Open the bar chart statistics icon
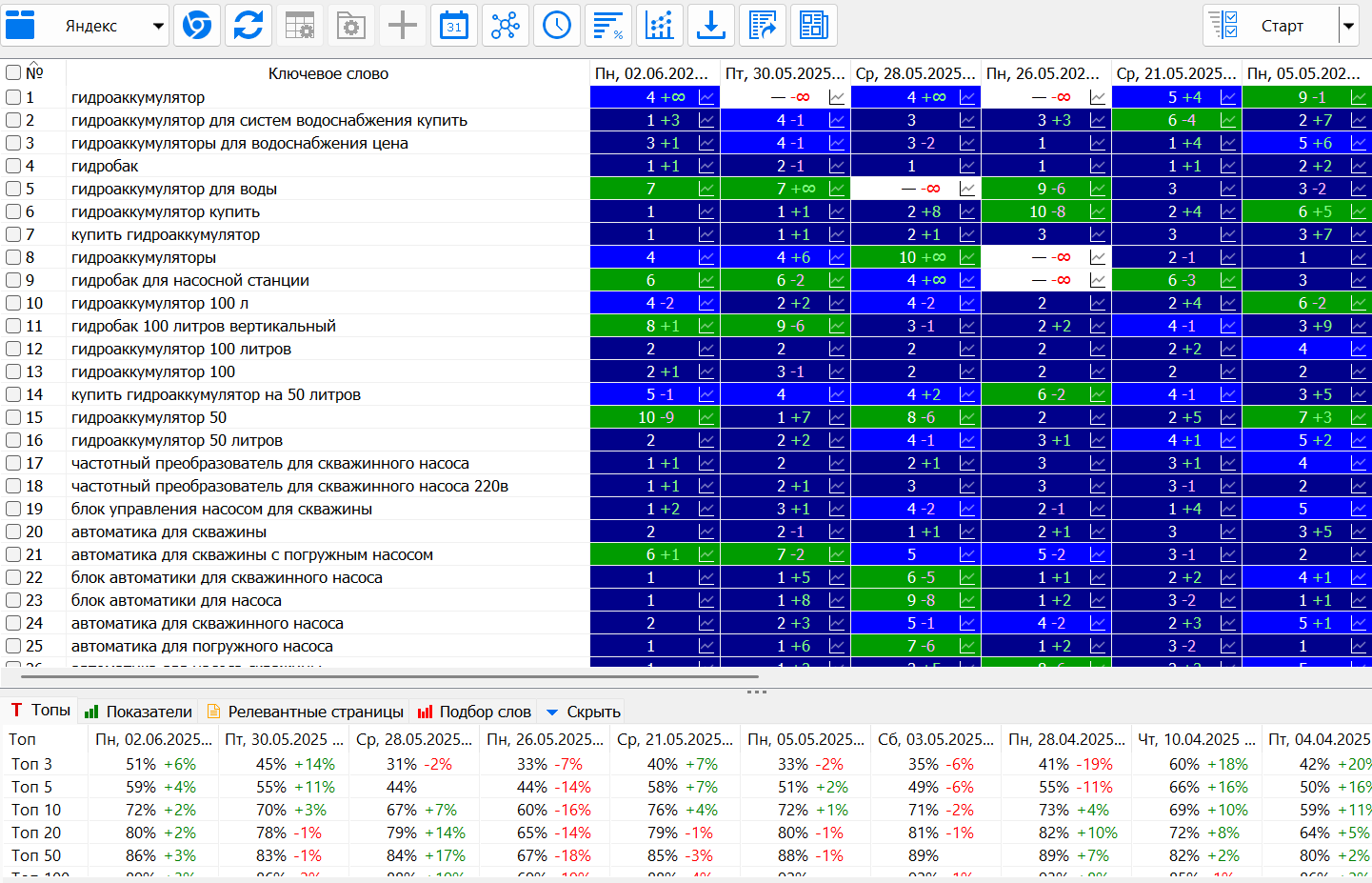This screenshot has height=883, width=1372. click(x=660, y=26)
